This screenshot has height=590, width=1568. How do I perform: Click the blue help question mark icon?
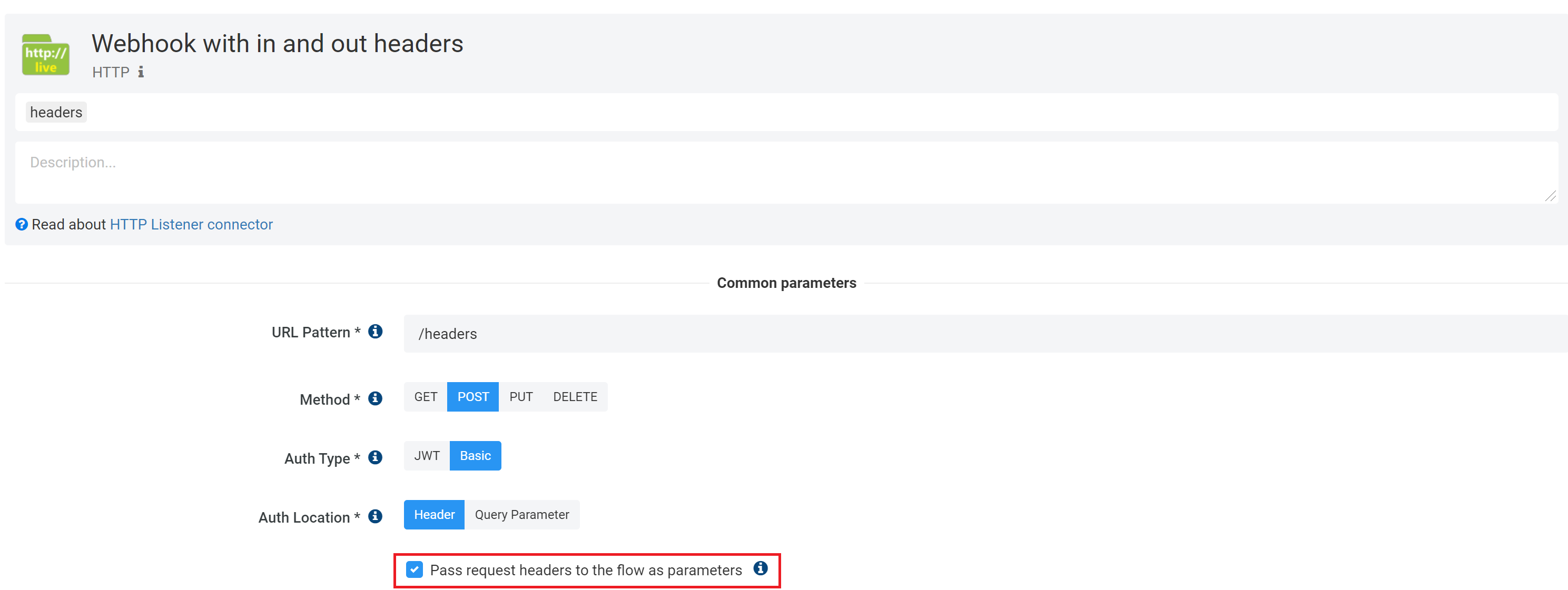tap(21, 224)
